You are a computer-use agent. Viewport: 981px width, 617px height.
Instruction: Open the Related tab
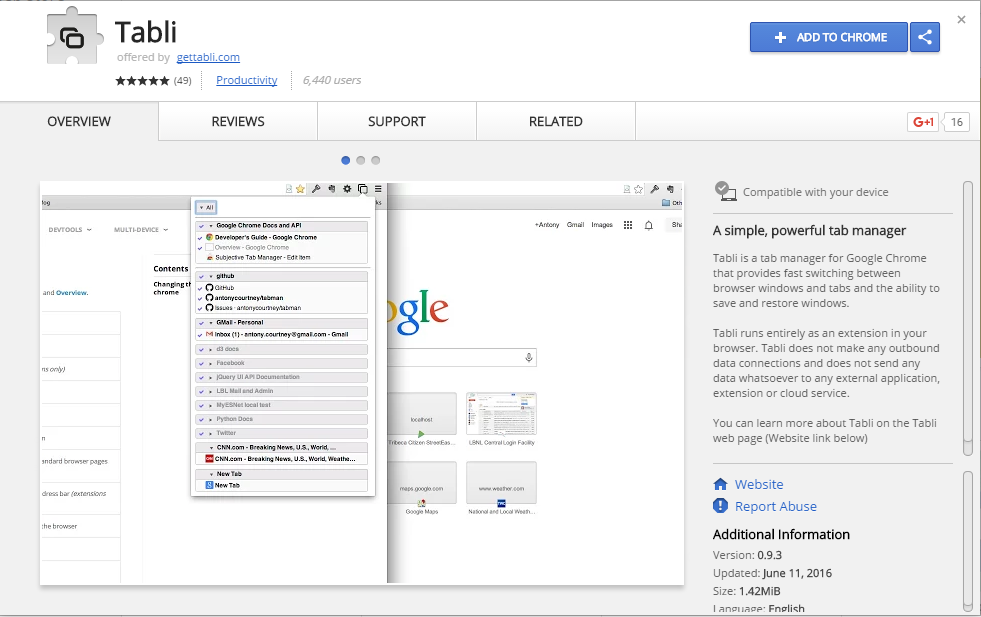556,121
